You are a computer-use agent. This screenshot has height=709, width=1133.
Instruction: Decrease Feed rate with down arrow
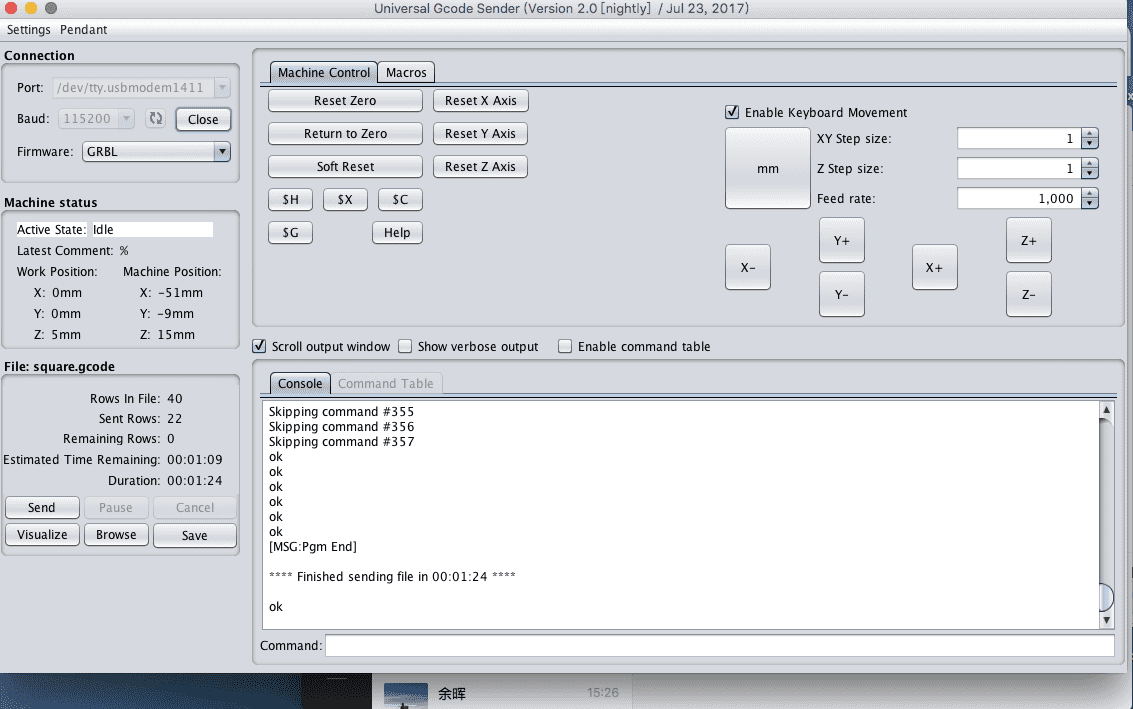[1090, 203]
